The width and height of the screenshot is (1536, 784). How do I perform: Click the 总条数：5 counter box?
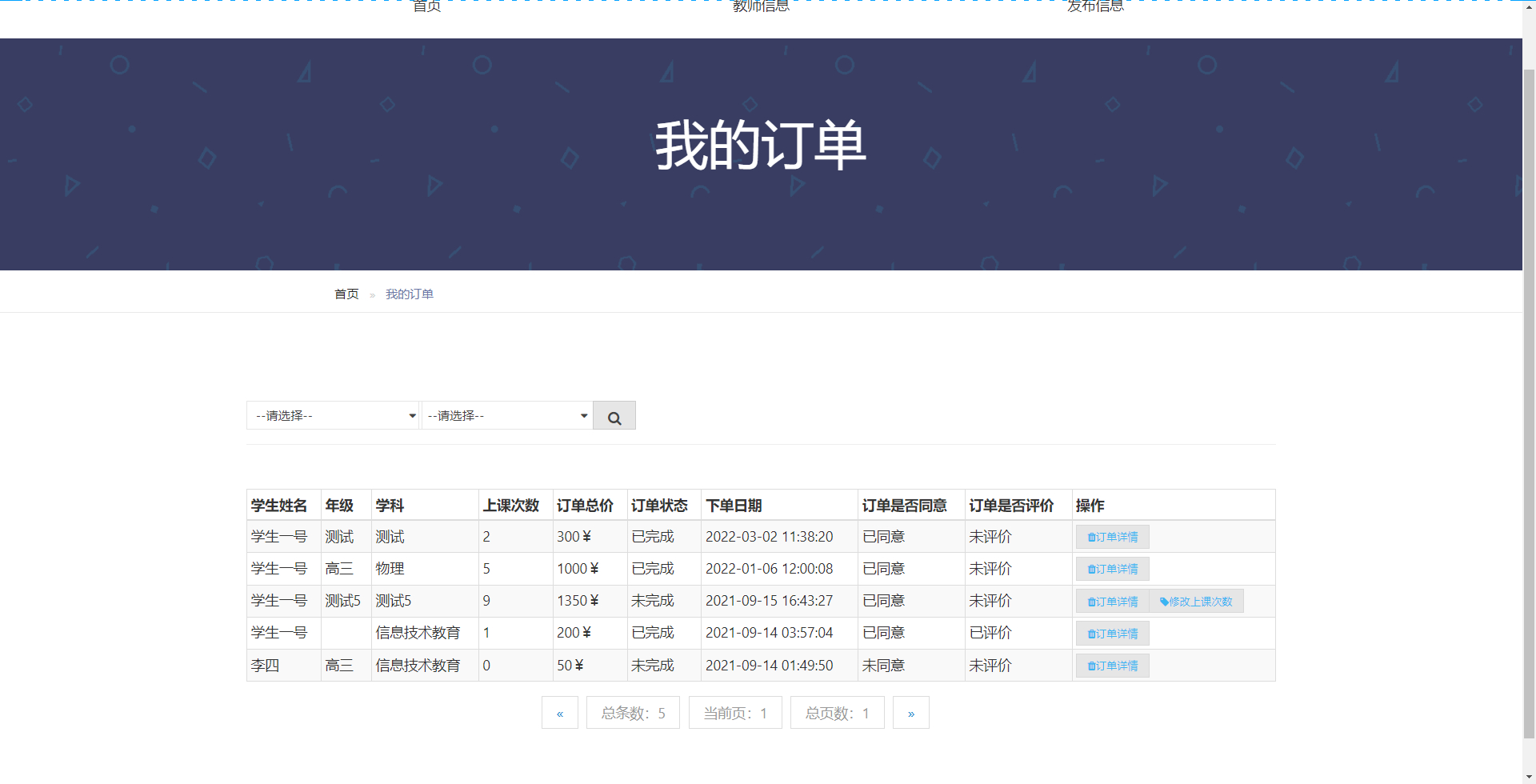(x=632, y=712)
